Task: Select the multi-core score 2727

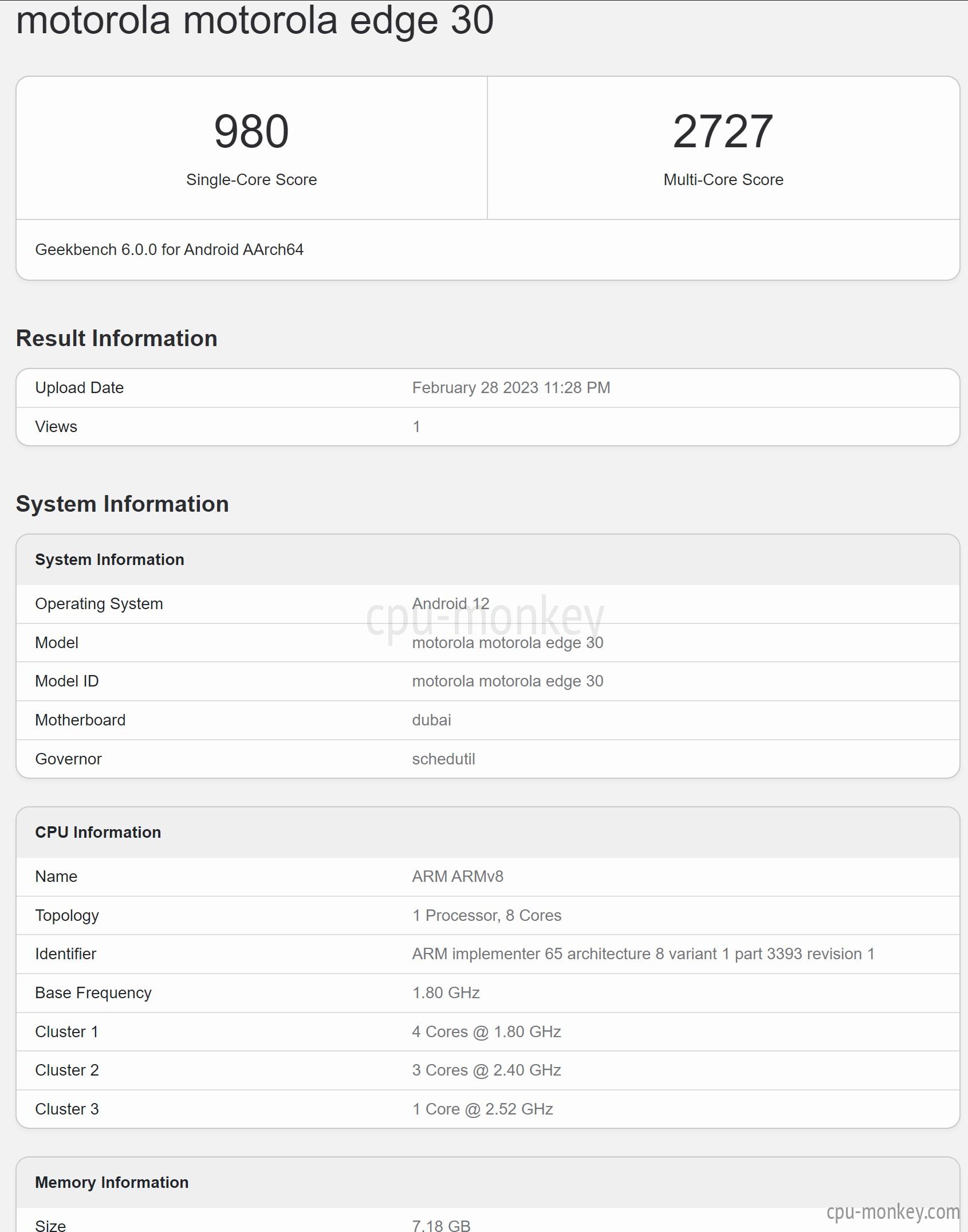Action: point(723,131)
